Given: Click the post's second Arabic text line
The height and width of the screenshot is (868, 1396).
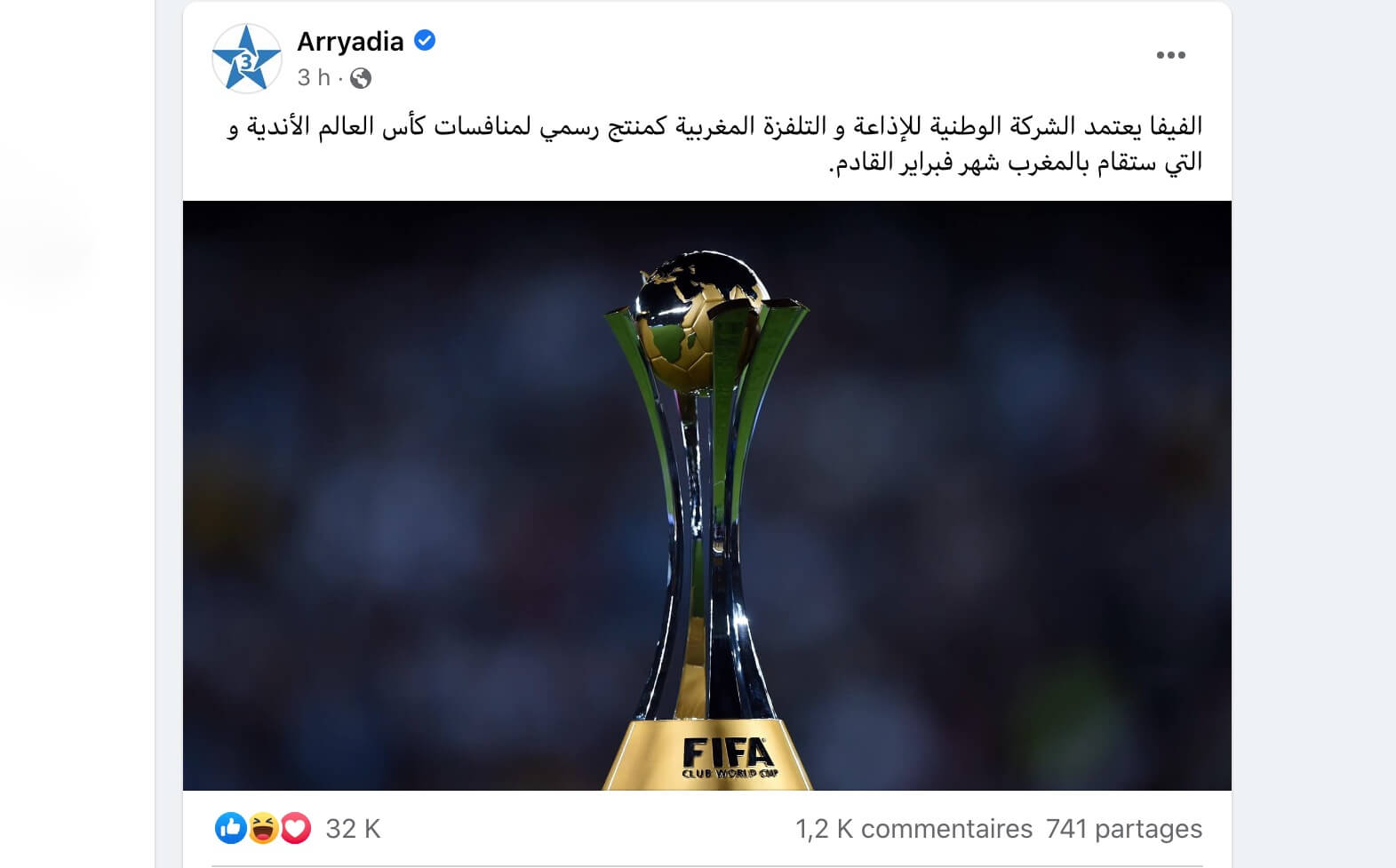Looking at the screenshot, I should pyautogui.click(x=1016, y=163).
